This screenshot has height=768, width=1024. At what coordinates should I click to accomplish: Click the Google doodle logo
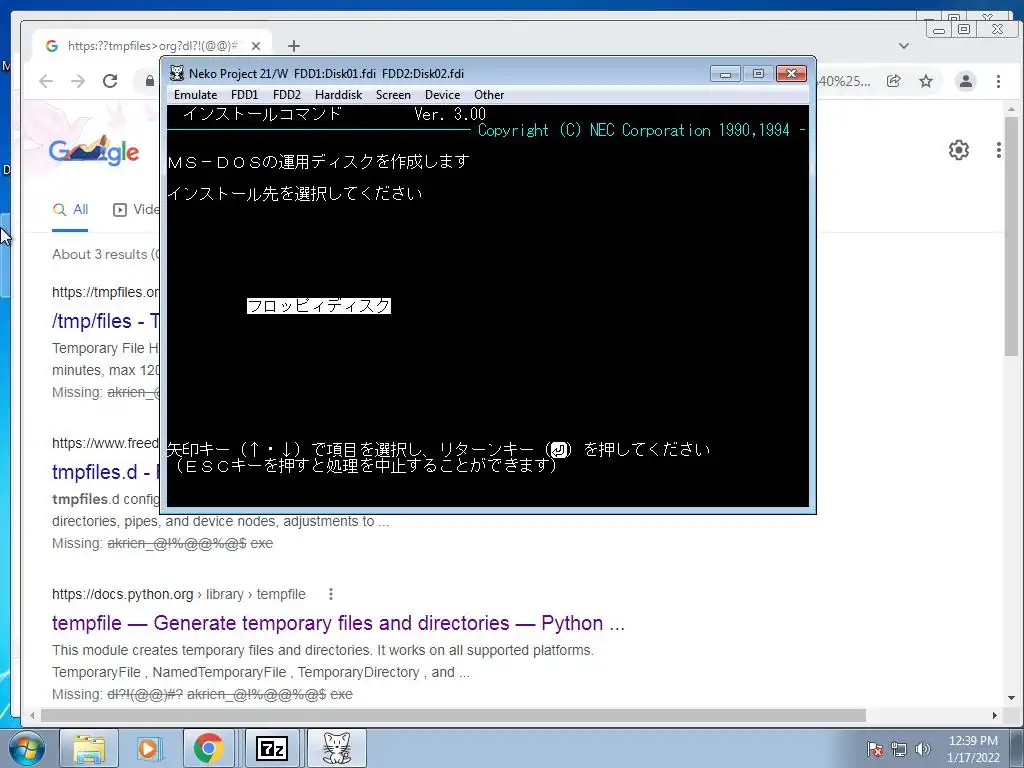pyautogui.click(x=94, y=150)
